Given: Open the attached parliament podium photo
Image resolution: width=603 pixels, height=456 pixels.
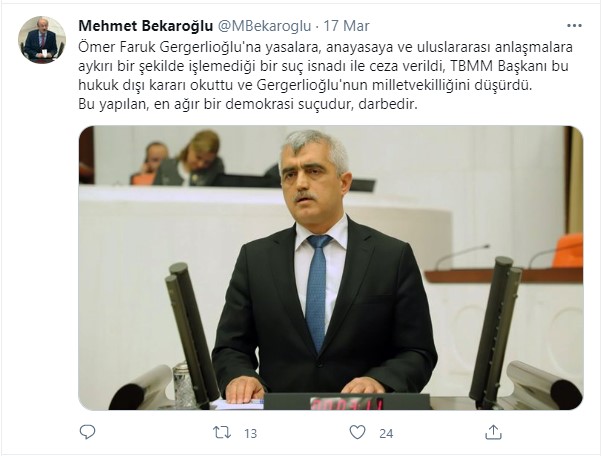Looking at the screenshot, I should [331, 268].
